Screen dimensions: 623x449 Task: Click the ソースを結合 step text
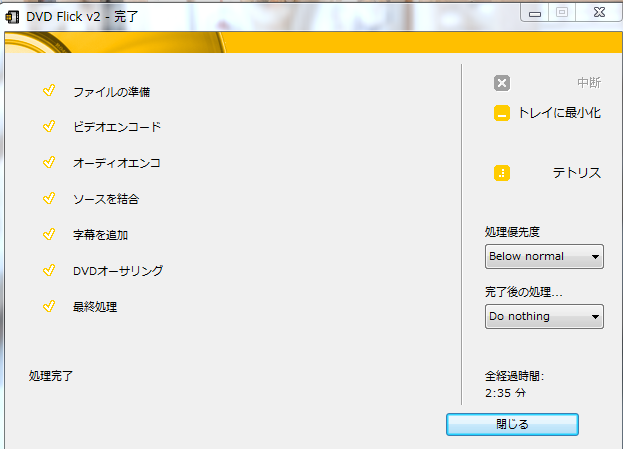click(106, 199)
